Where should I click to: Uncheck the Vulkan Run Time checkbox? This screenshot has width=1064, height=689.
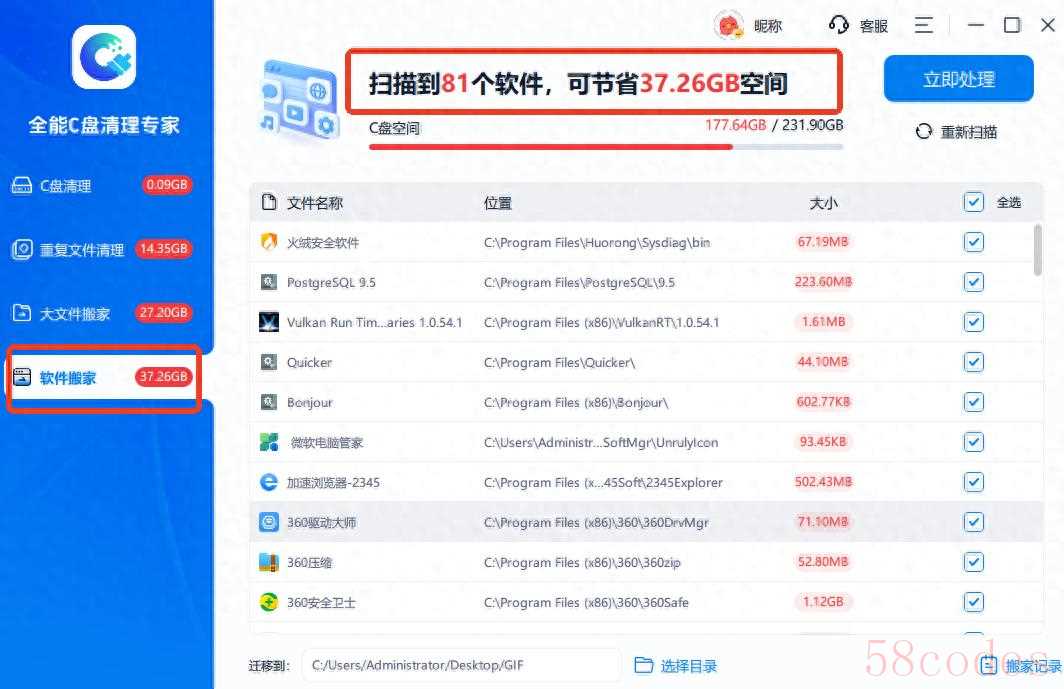tap(974, 322)
